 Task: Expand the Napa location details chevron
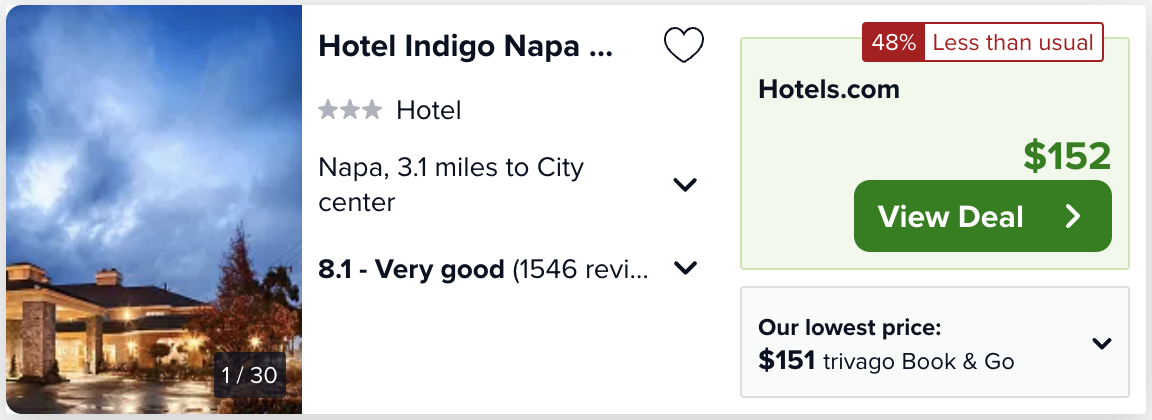[685, 184]
